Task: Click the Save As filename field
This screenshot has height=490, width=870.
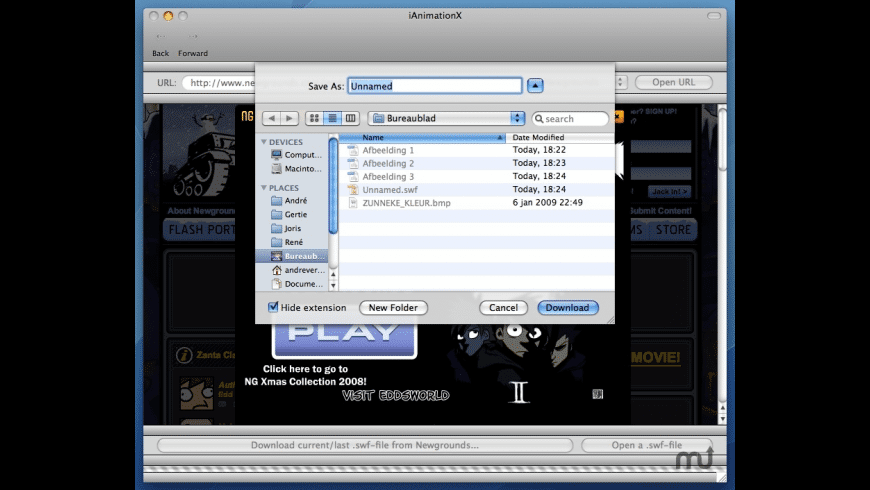Action: click(434, 86)
